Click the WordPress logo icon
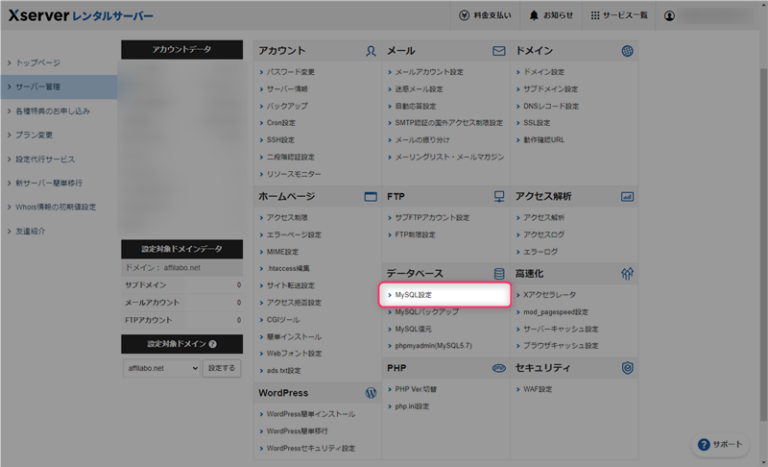The width and height of the screenshot is (768, 467). coord(370,393)
